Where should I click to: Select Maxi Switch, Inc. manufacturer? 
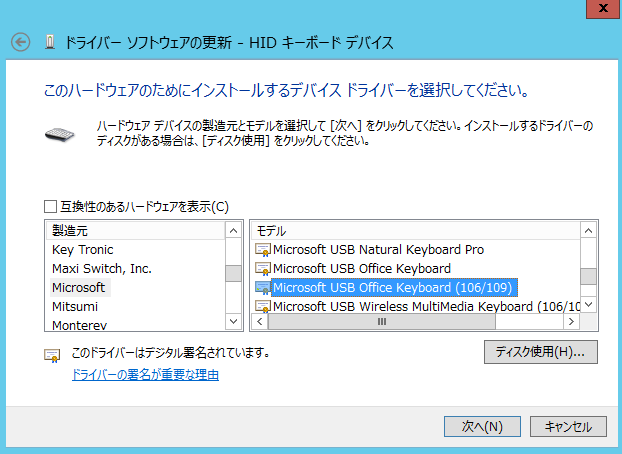coord(102,269)
